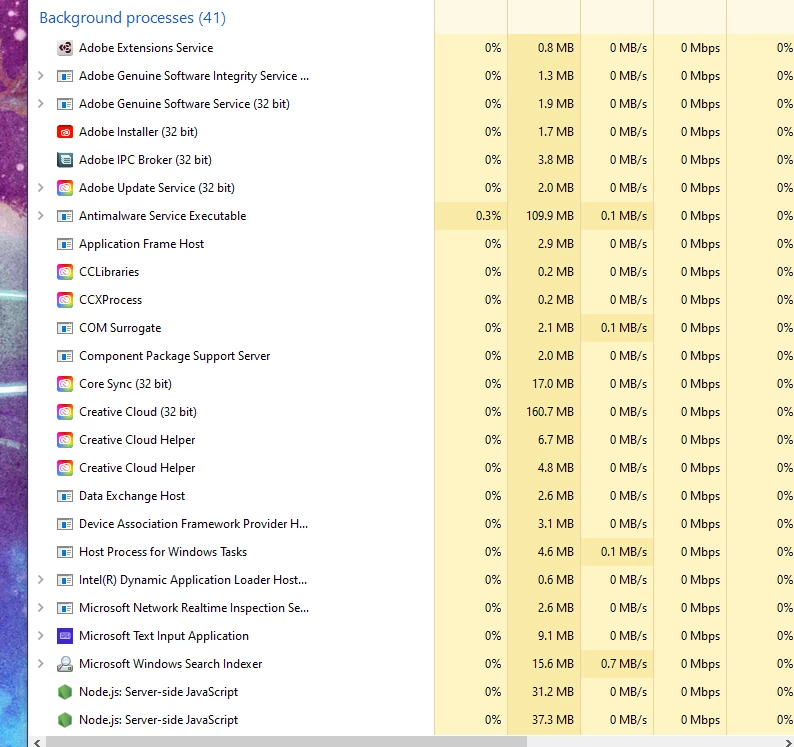Image resolution: width=794 pixels, height=747 pixels.
Task: Select the Application Frame Host process name
Action: pyautogui.click(x=141, y=244)
